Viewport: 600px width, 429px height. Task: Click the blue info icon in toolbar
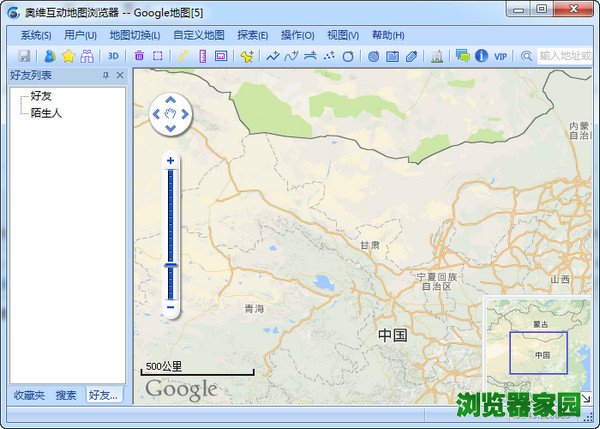(x=481, y=56)
